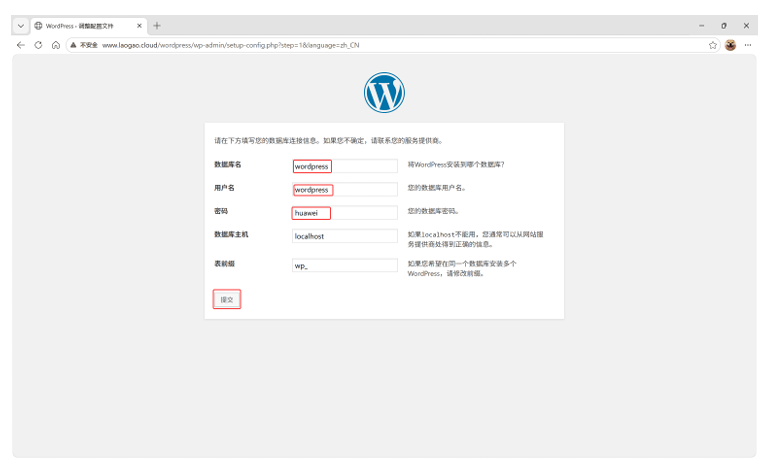Go back using browser back arrow
This screenshot has height=469, width=768.
tap(21, 45)
